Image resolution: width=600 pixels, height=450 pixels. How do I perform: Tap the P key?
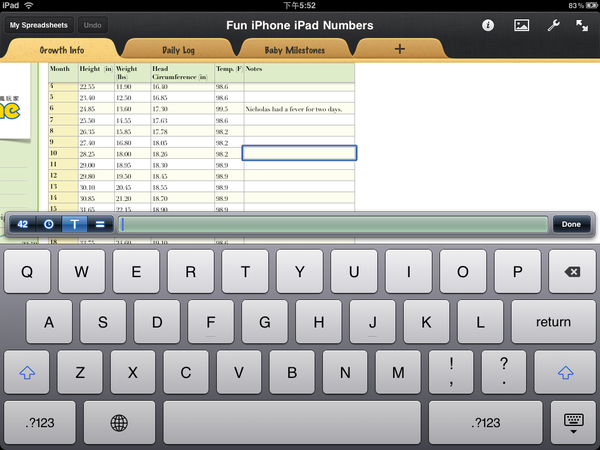(x=517, y=272)
